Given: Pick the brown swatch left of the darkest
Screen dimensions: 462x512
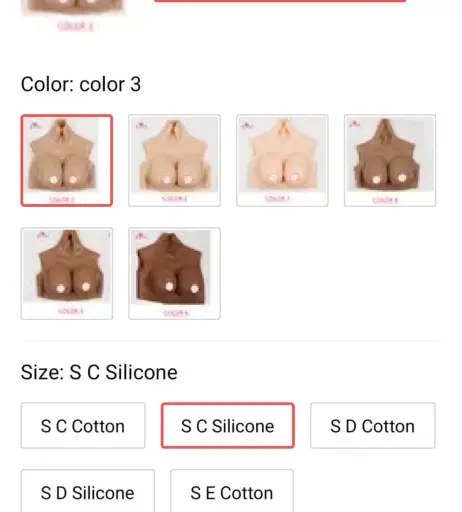Looking at the screenshot, I should pyautogui.click(x=67, y=273).
